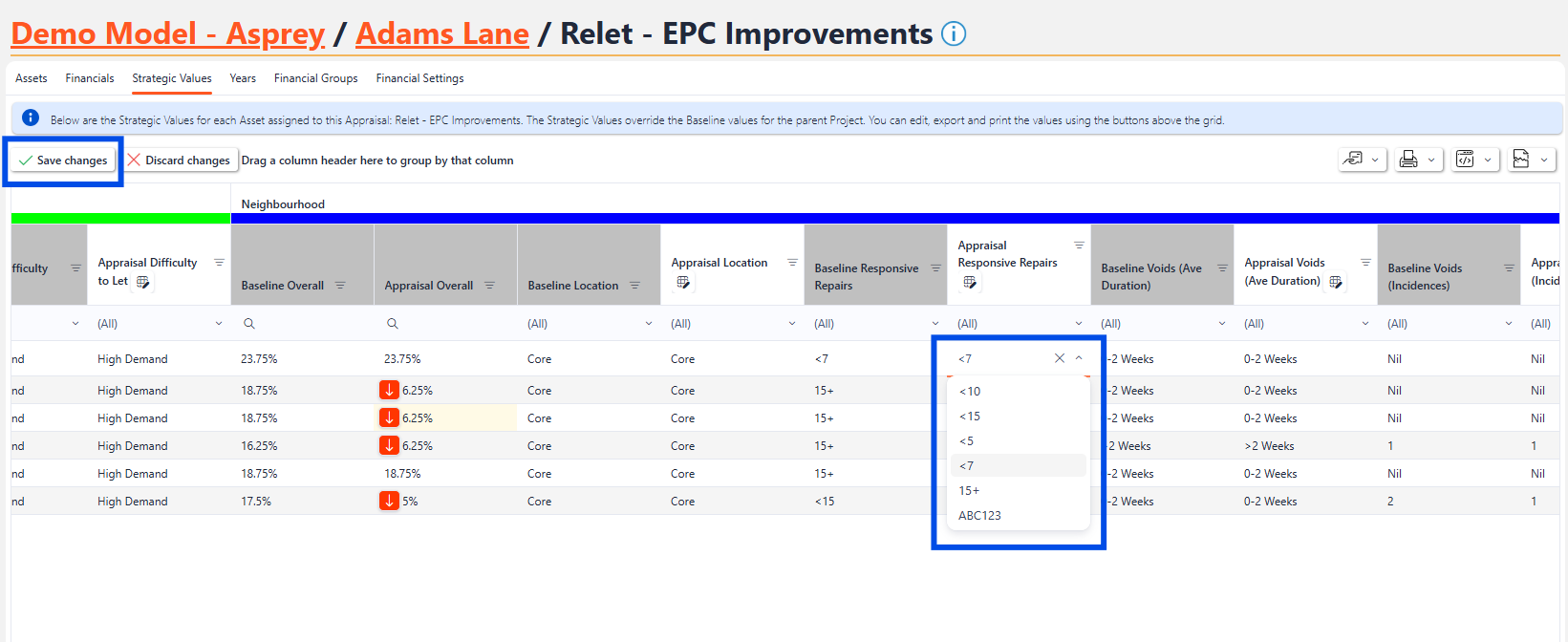Screen dimensions: 1568x642
Task: Open header filter icon on Baseline Overall column
Action: coord(340,286)
